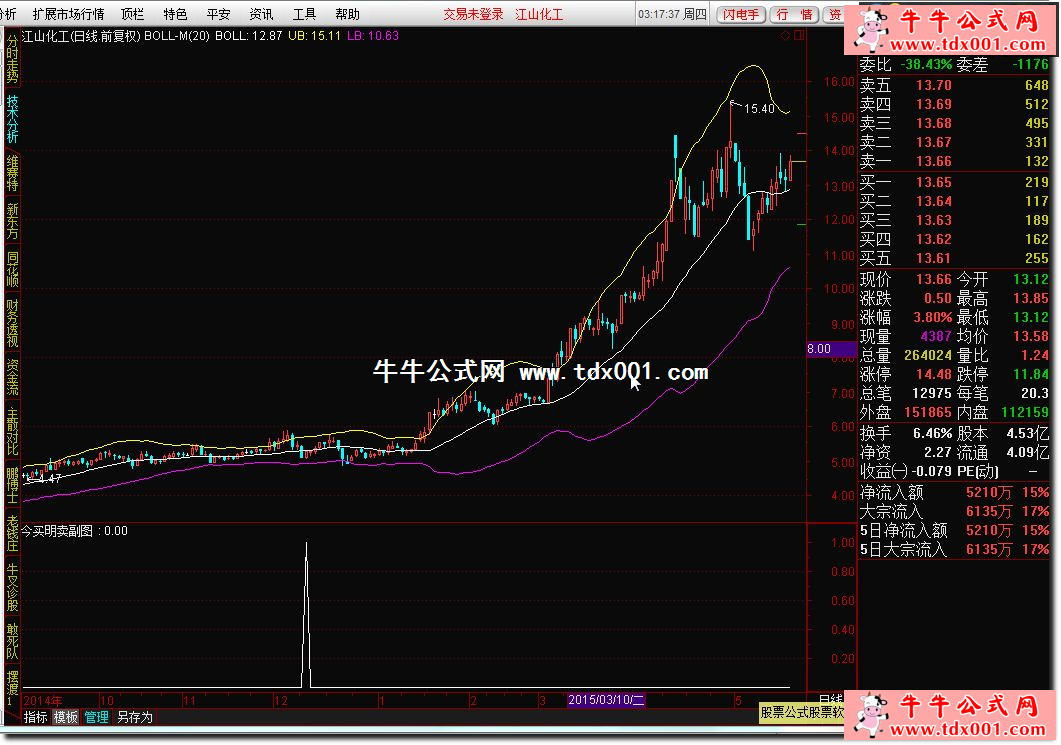Click the 卖一 price 13.66 in order book
1061x745 pixels.
(933, 161)
